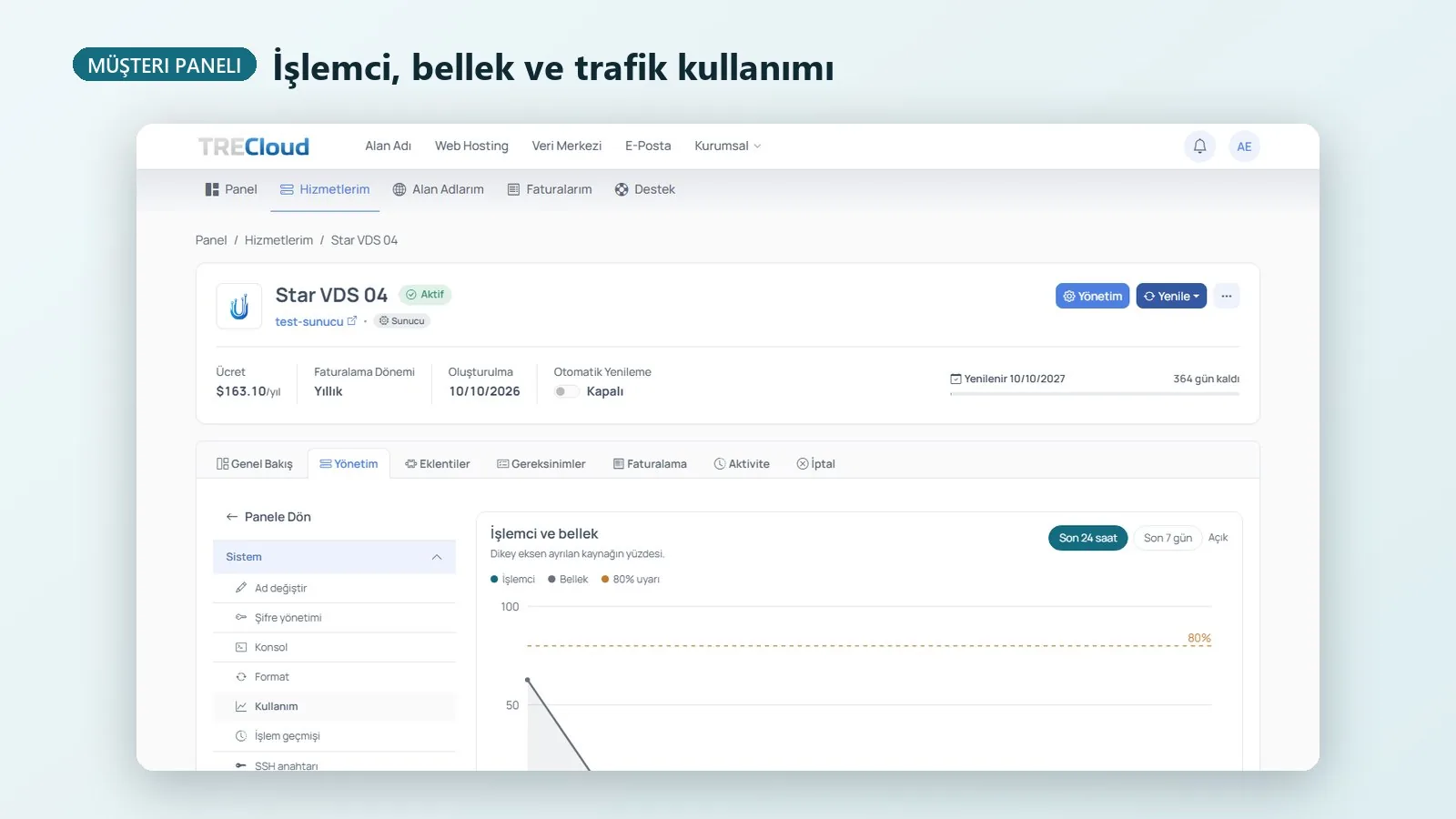Switch to the Faturalama tab
This screenshot has width=1456, height=819.
(650, 464)
